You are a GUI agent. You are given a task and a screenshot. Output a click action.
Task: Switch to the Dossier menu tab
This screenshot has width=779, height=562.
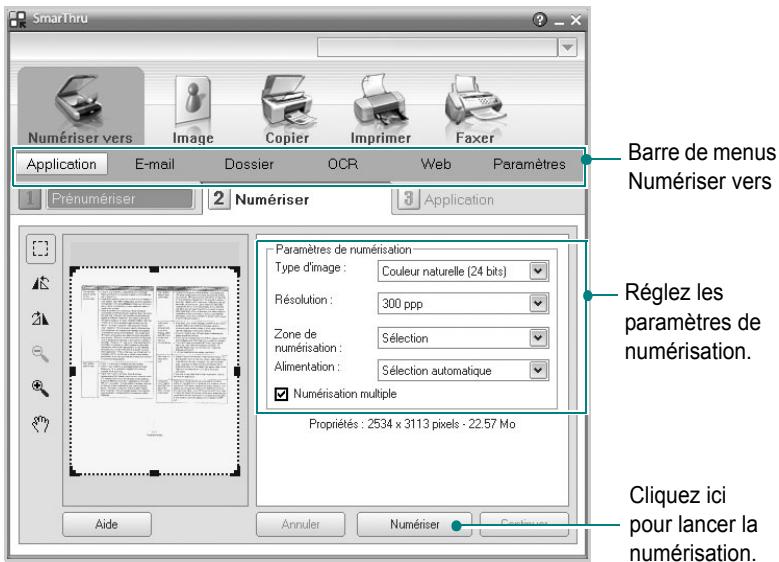(249, 164)
